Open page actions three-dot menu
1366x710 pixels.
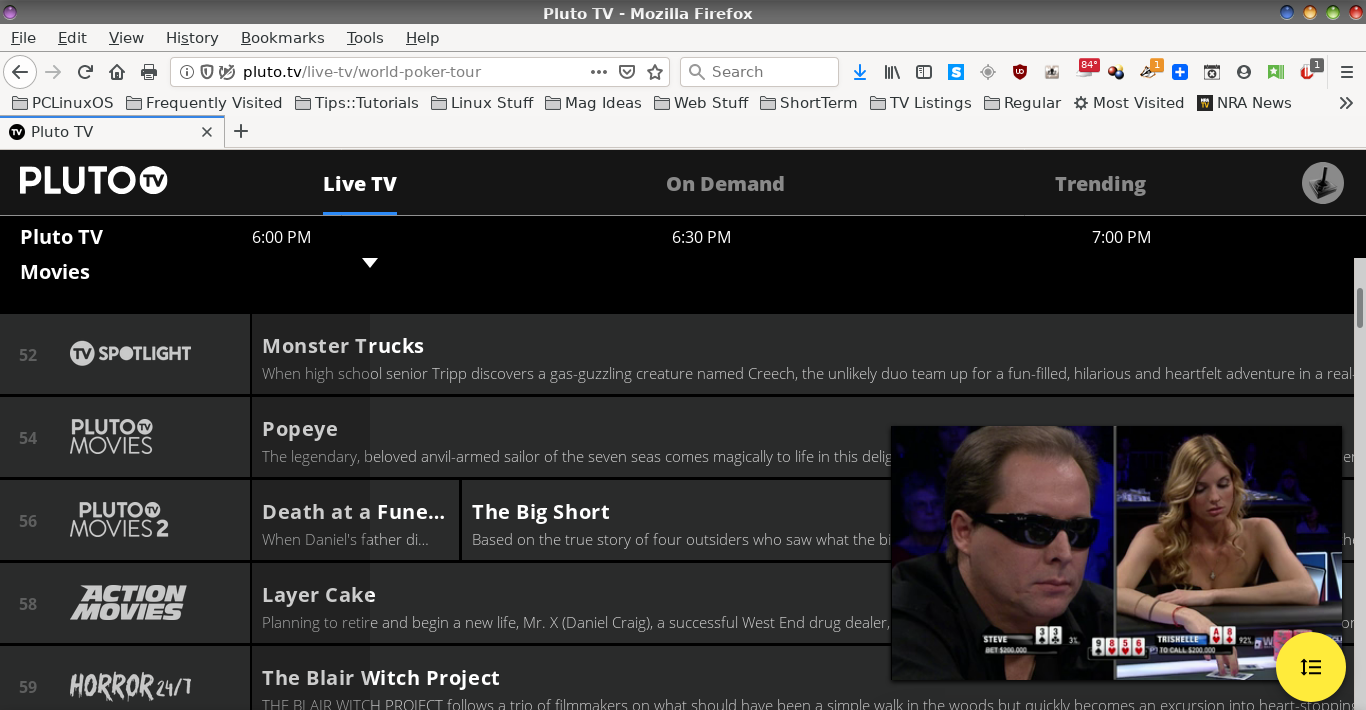599,72
